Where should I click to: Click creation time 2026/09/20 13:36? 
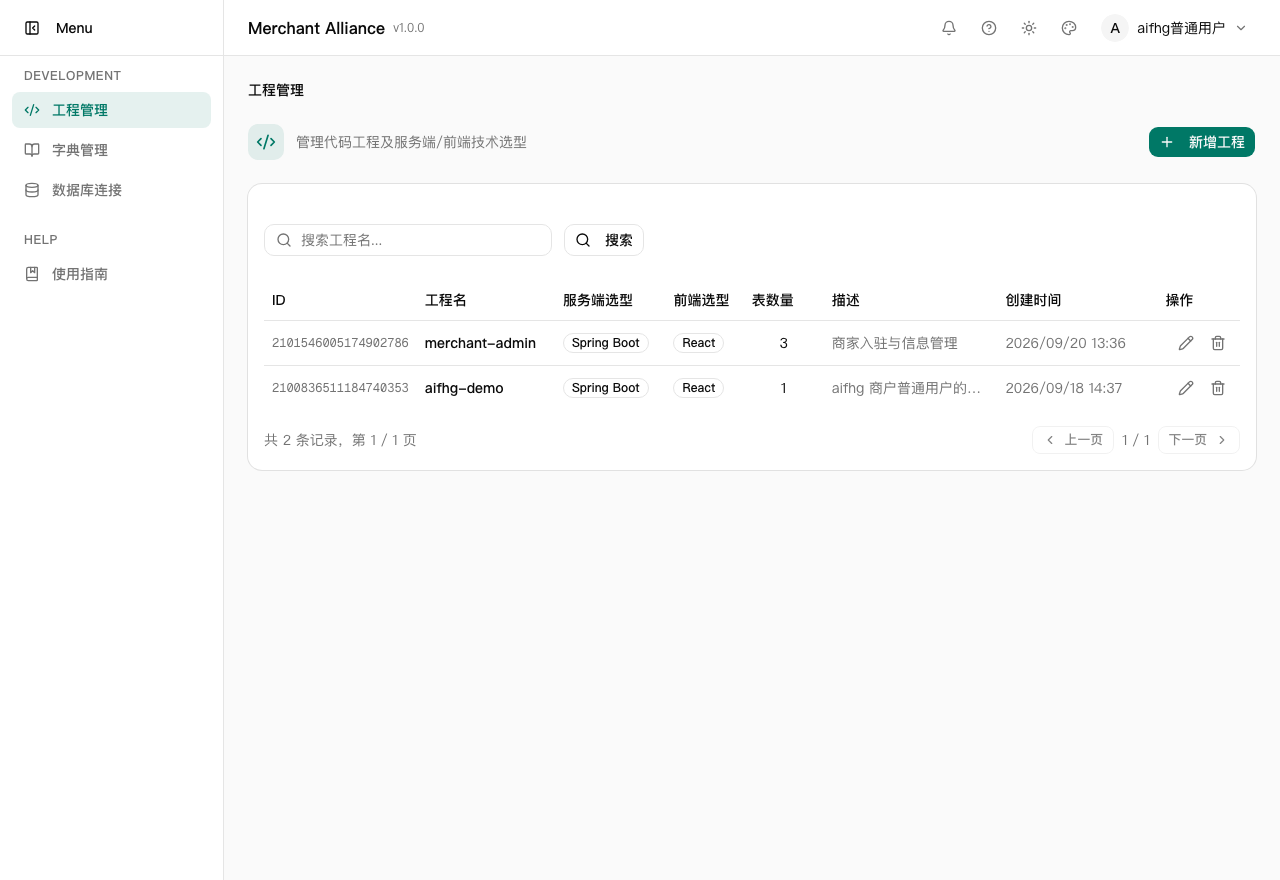point(1066,343)
